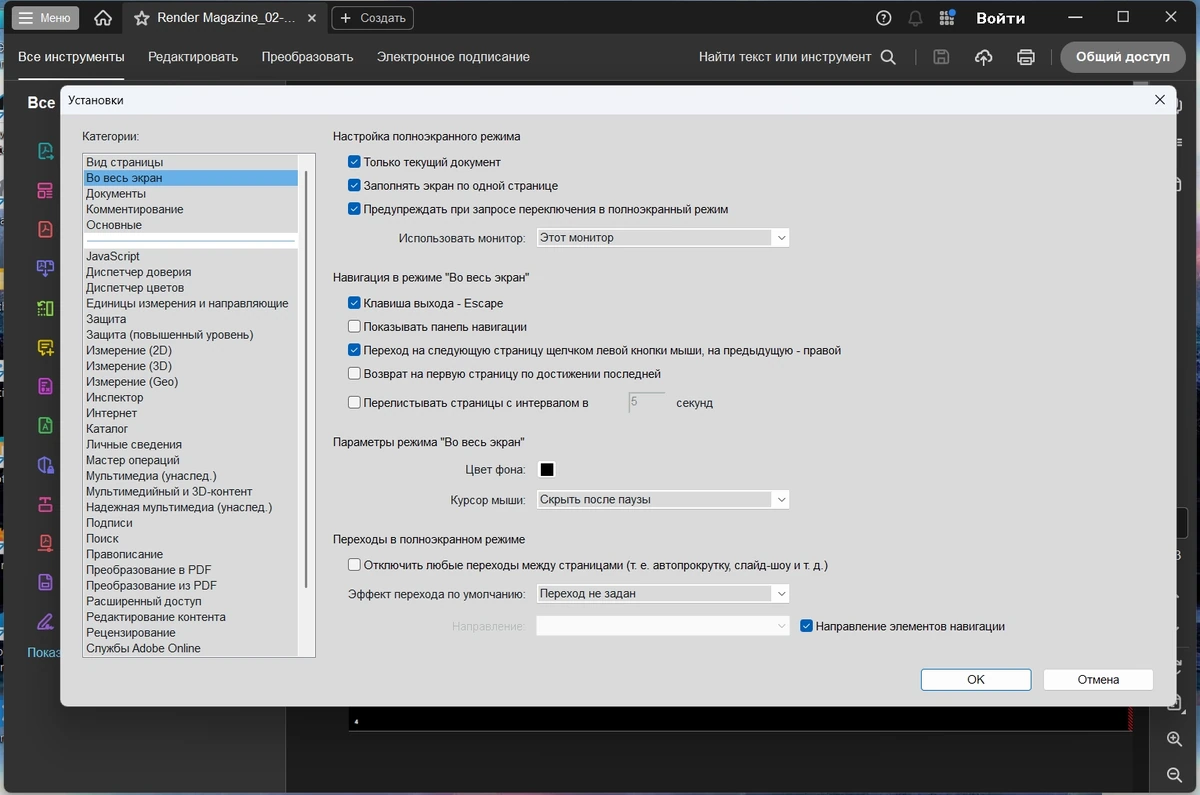This screenshot has width=1200, height=795.
Task: Toggle 'Заполнять экран по одной странице' checkbox
Action: pos(354,186)
